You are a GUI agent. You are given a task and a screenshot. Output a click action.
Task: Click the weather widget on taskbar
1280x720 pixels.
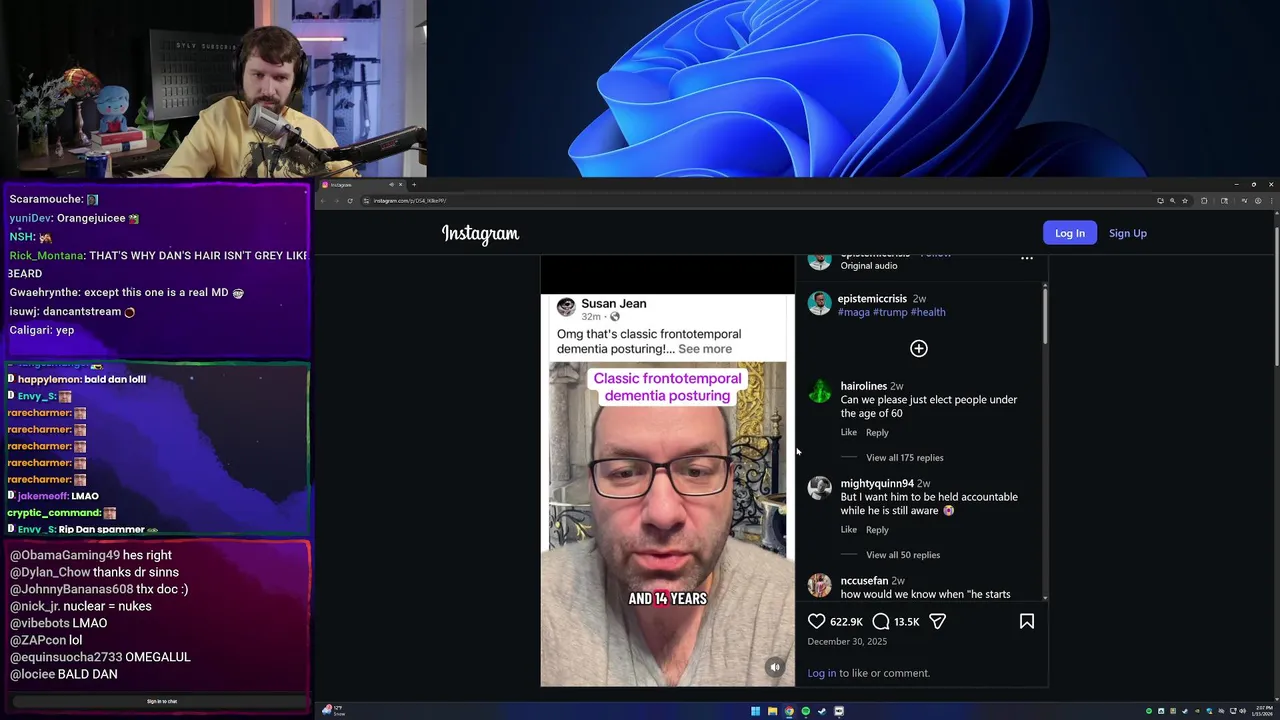tap(333, 710)
